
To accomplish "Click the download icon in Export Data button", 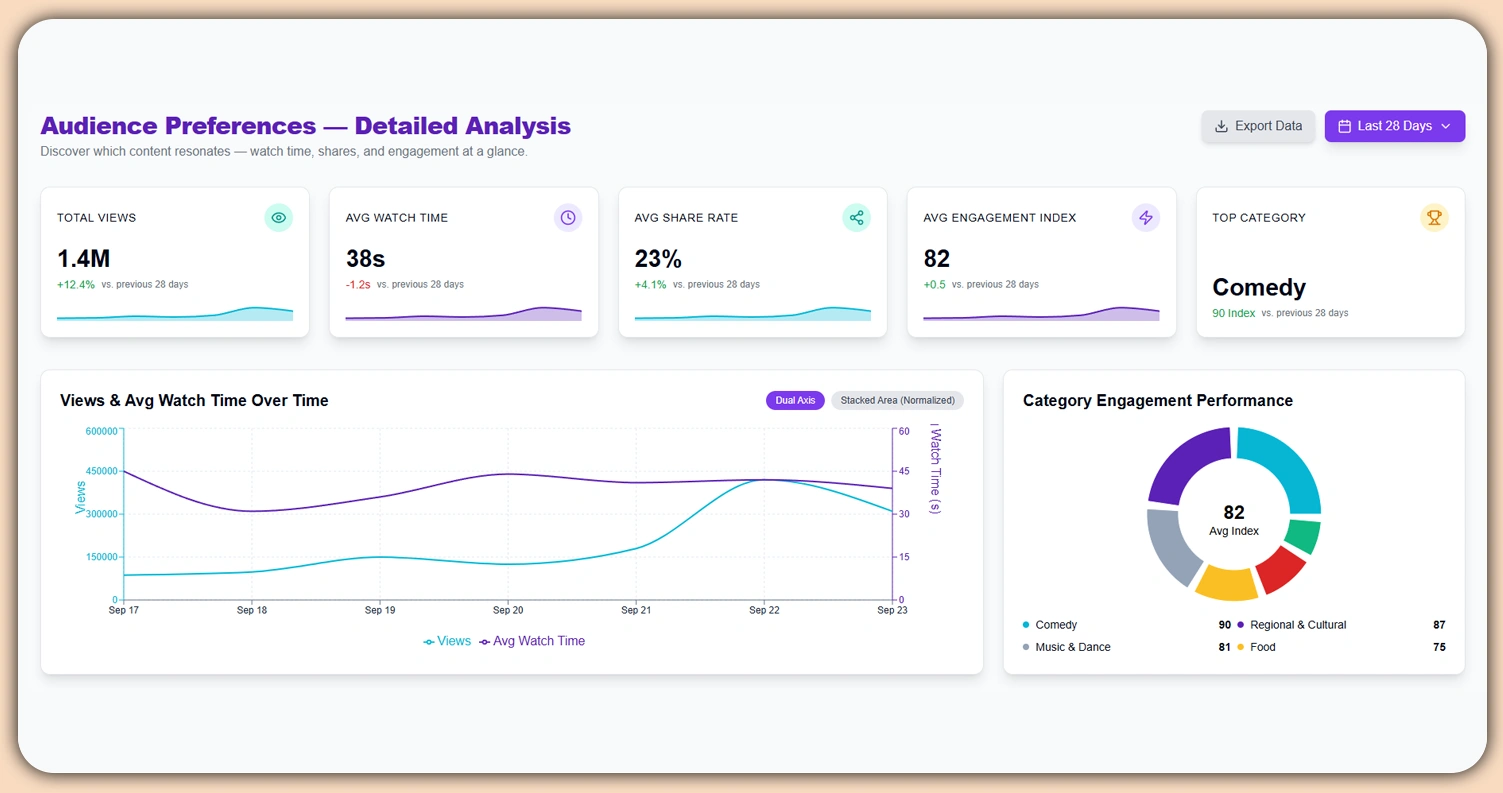I will click(1220, 126).
